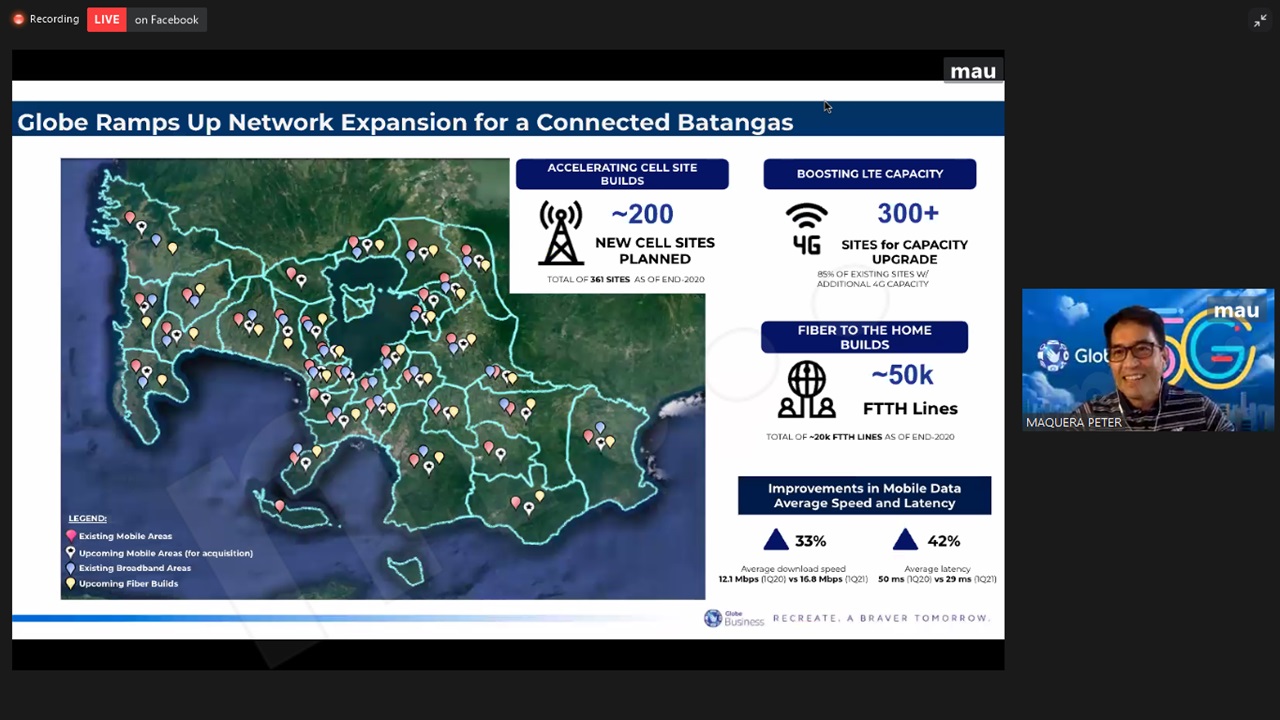This screenshot has width=1280, height=720.
Task: Click the 'Average latency' caption
Action: [x=937, y=569]
